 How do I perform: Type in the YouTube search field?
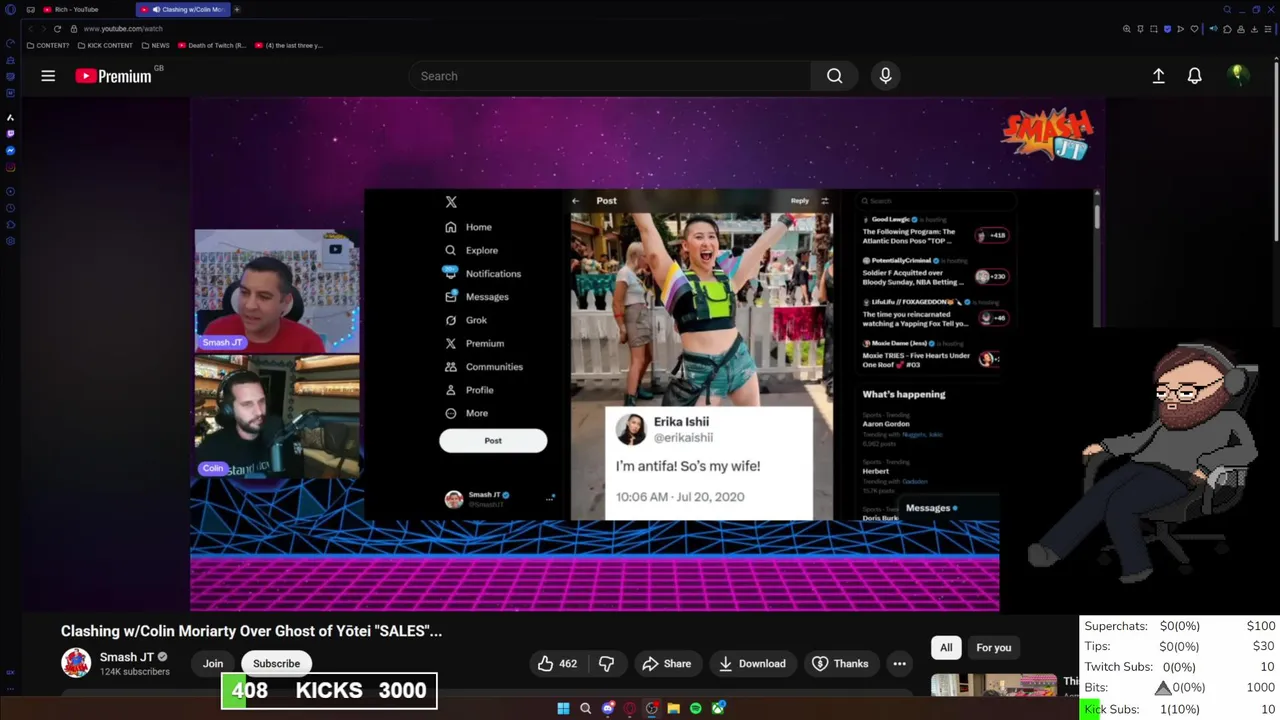(610, 76)
